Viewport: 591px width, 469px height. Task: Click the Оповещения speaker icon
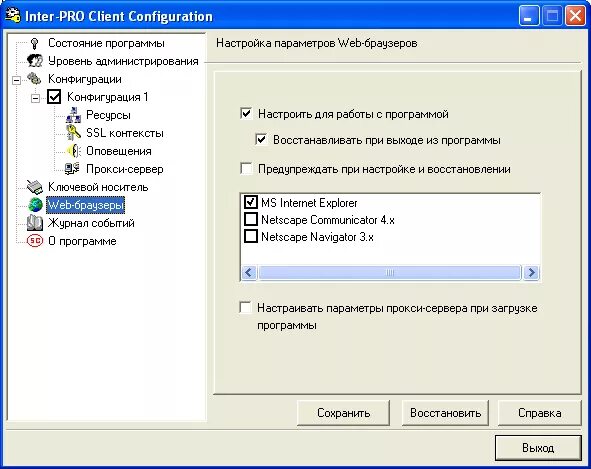point(74,151)
